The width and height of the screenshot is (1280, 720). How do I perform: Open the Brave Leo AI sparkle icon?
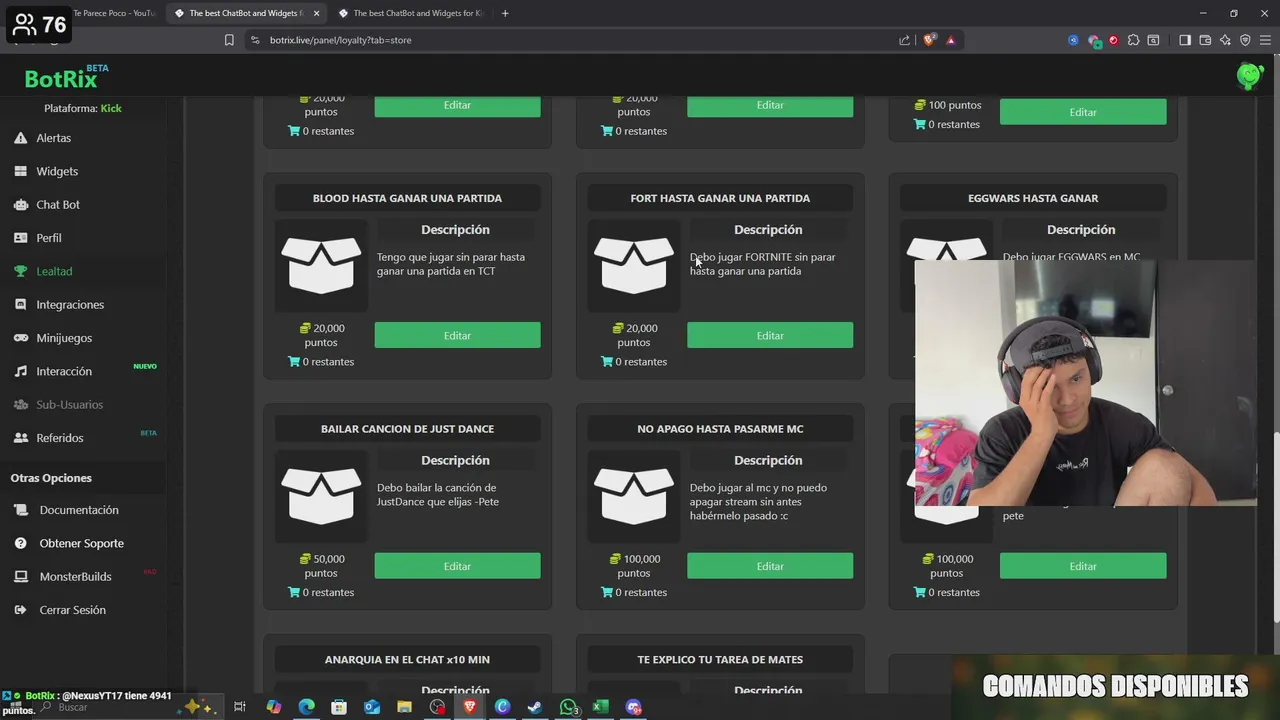(x=1225, y=40)
